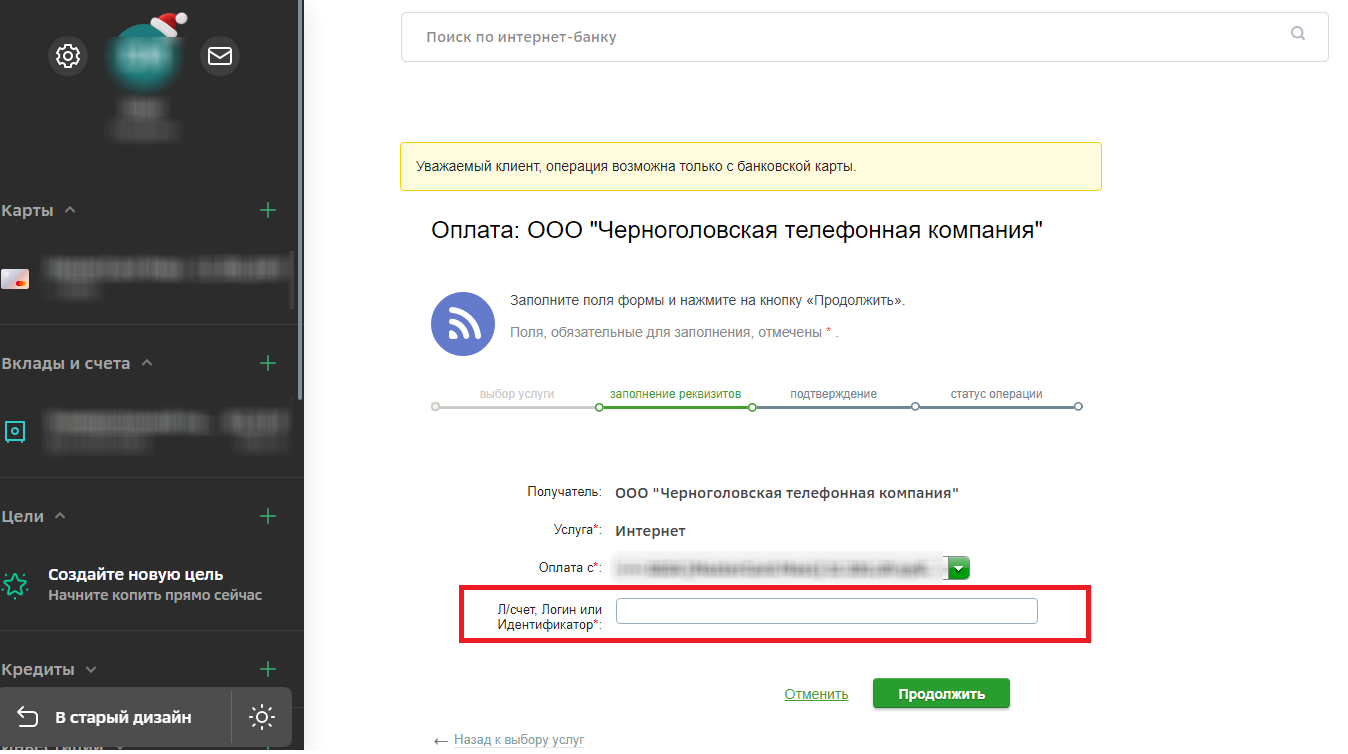Add a new card with the plus icon
Image resolution: width=1348 pixels, height=754 pixels.
[x=267, y=210]
